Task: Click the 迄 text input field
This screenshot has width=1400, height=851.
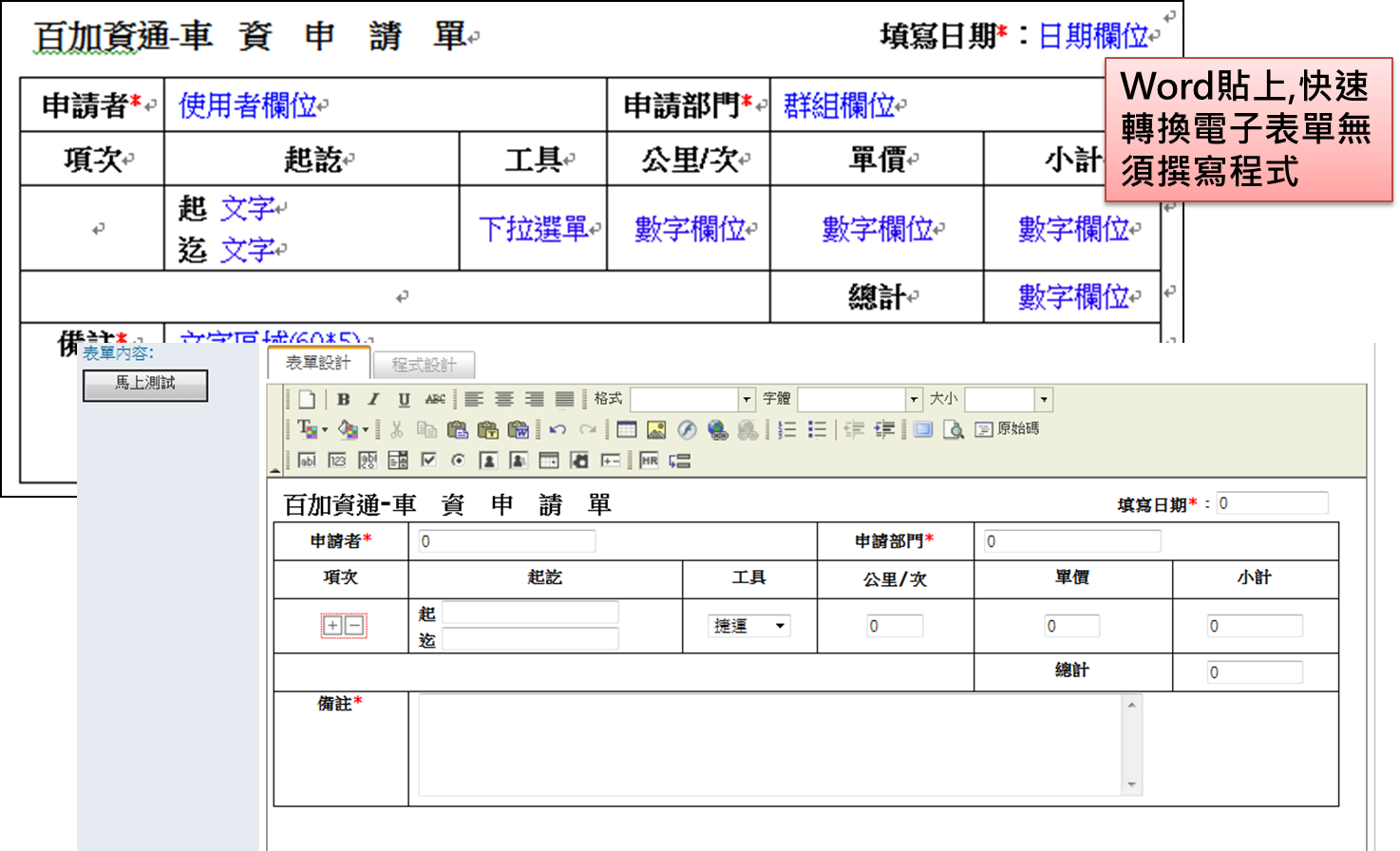Action: (x=530, y=639)
